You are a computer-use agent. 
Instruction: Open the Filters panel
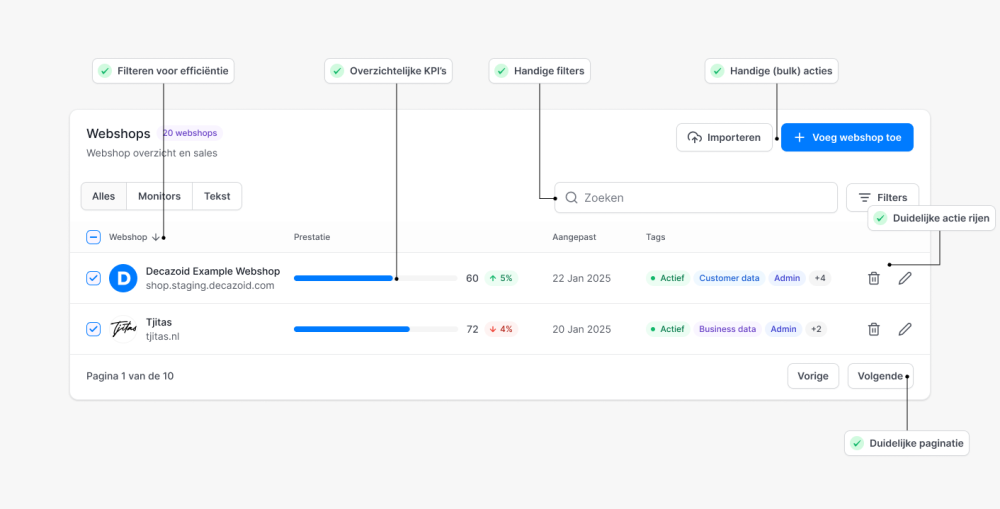pyautogui.click(x=882, y=198)
